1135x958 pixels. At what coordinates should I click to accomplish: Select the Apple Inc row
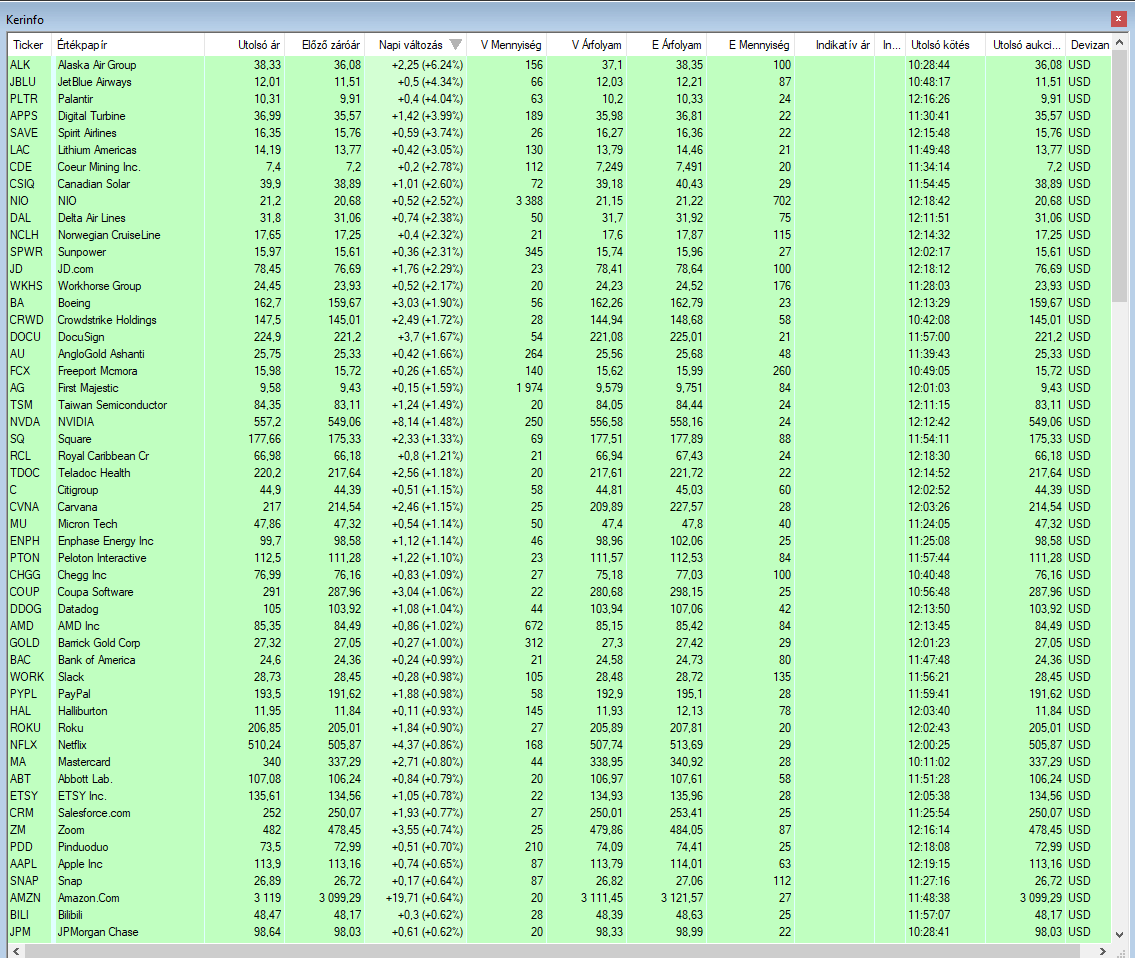560,864
